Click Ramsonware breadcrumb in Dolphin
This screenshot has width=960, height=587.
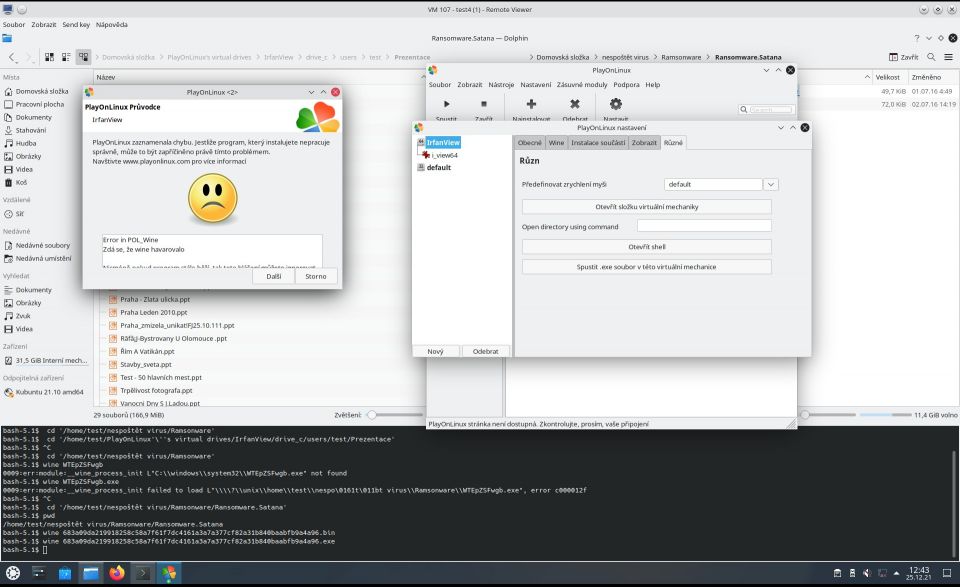(x=681, y=57)
